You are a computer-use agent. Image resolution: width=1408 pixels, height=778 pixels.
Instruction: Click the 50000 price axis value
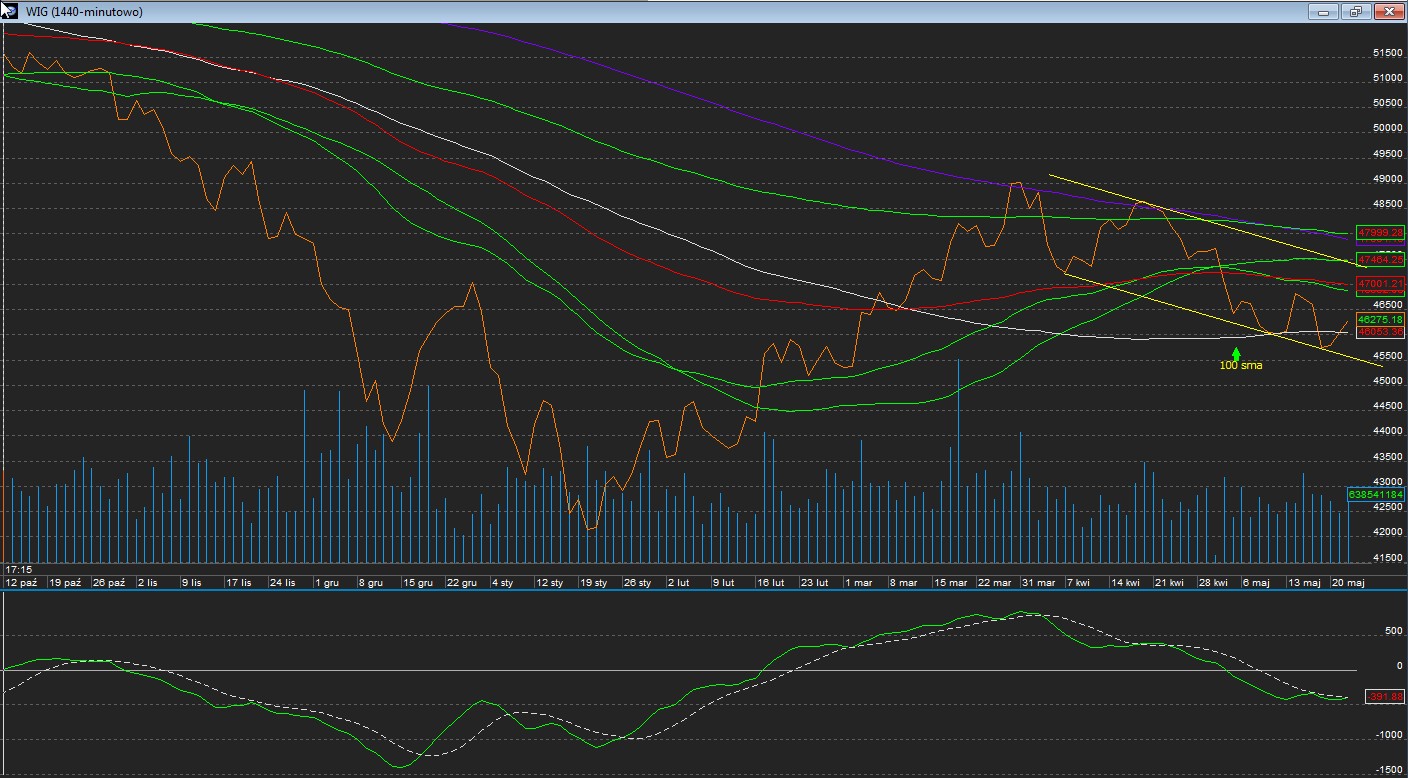click(1386, 128)
